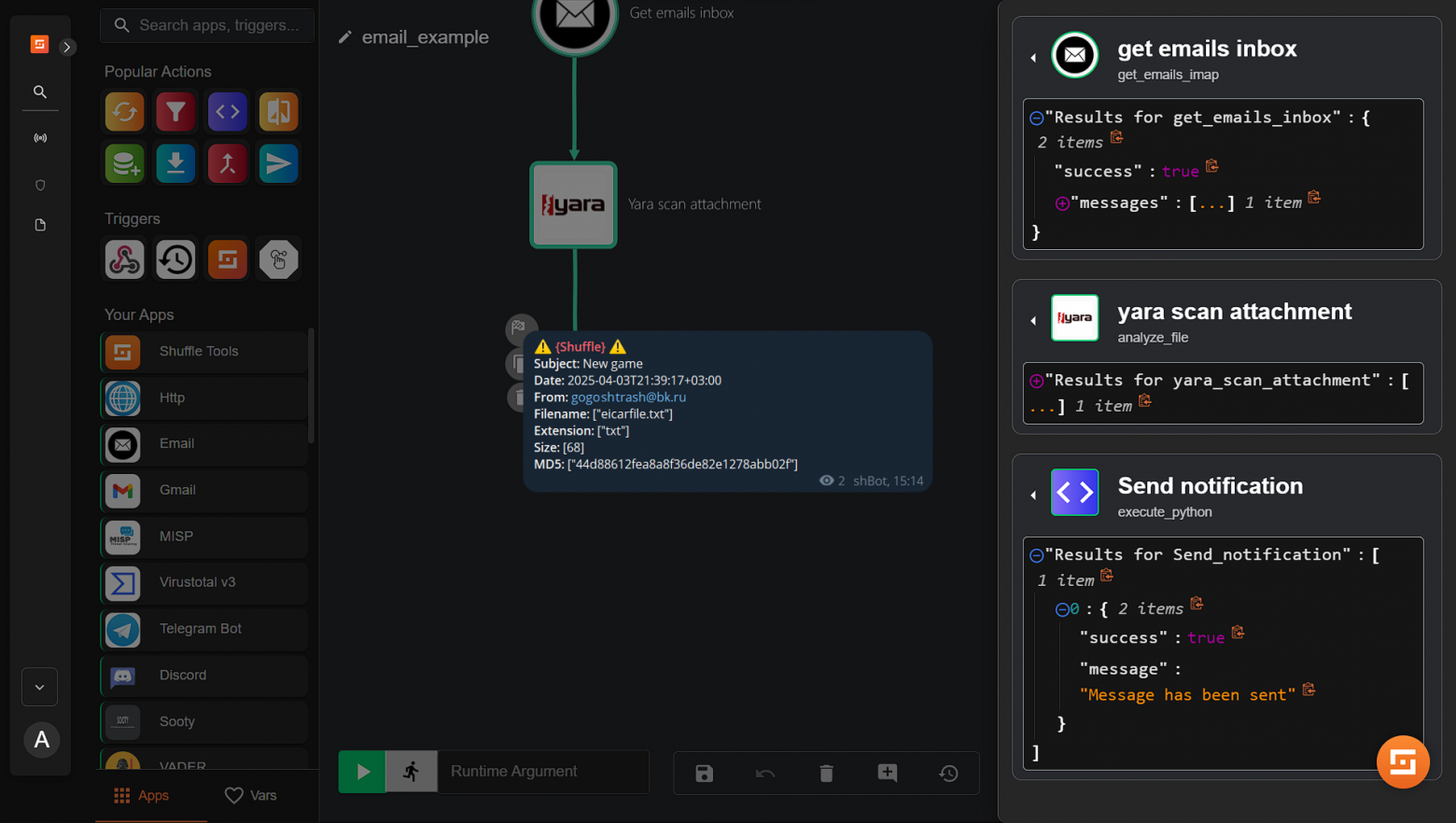The height and width of the screenshot is (823, 1456).
Task: Collapse the 'get emails inbox' result panel
Action: [1033, 58]
